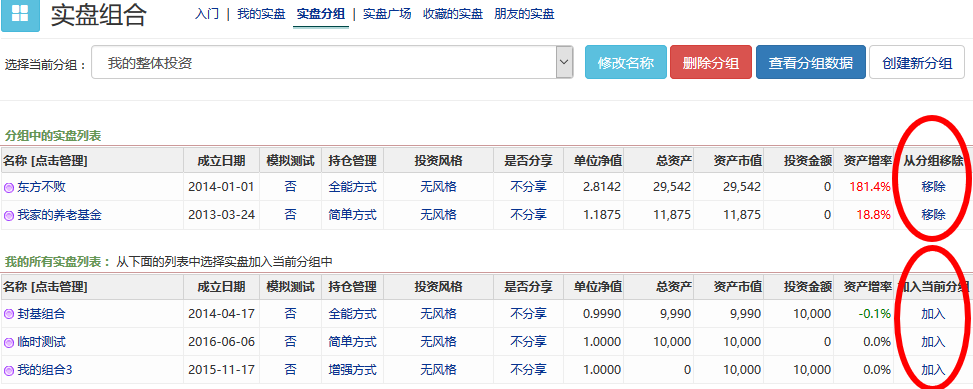Remove 我家的养老基金 from the group

coord(933,215)
